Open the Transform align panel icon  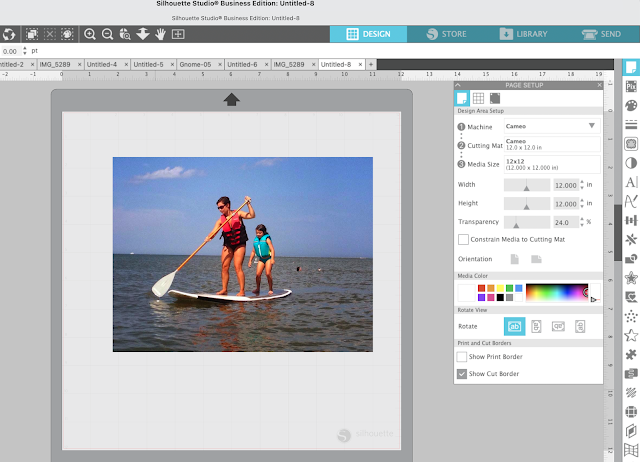click(631, 220)
